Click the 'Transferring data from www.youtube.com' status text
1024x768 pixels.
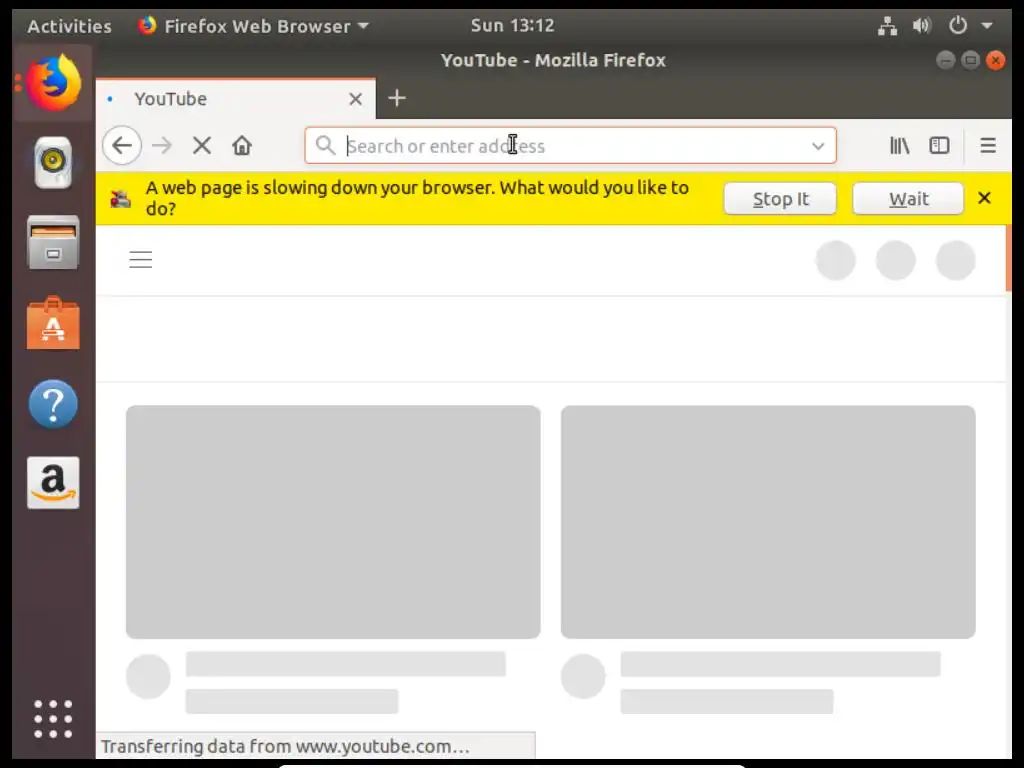tap(285, 746)
